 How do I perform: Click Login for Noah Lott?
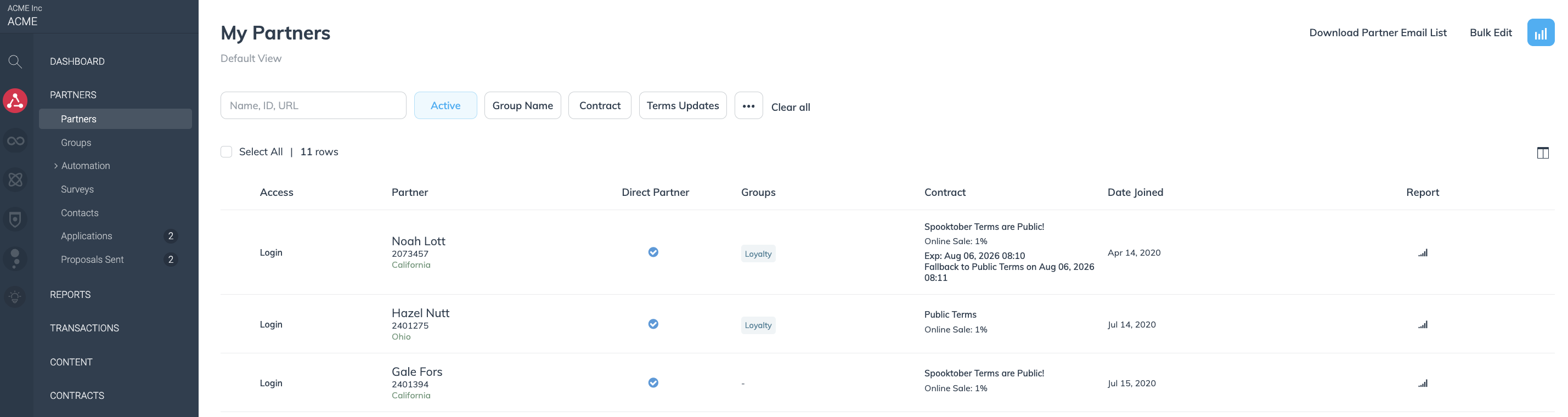click(x=271, y=252)
